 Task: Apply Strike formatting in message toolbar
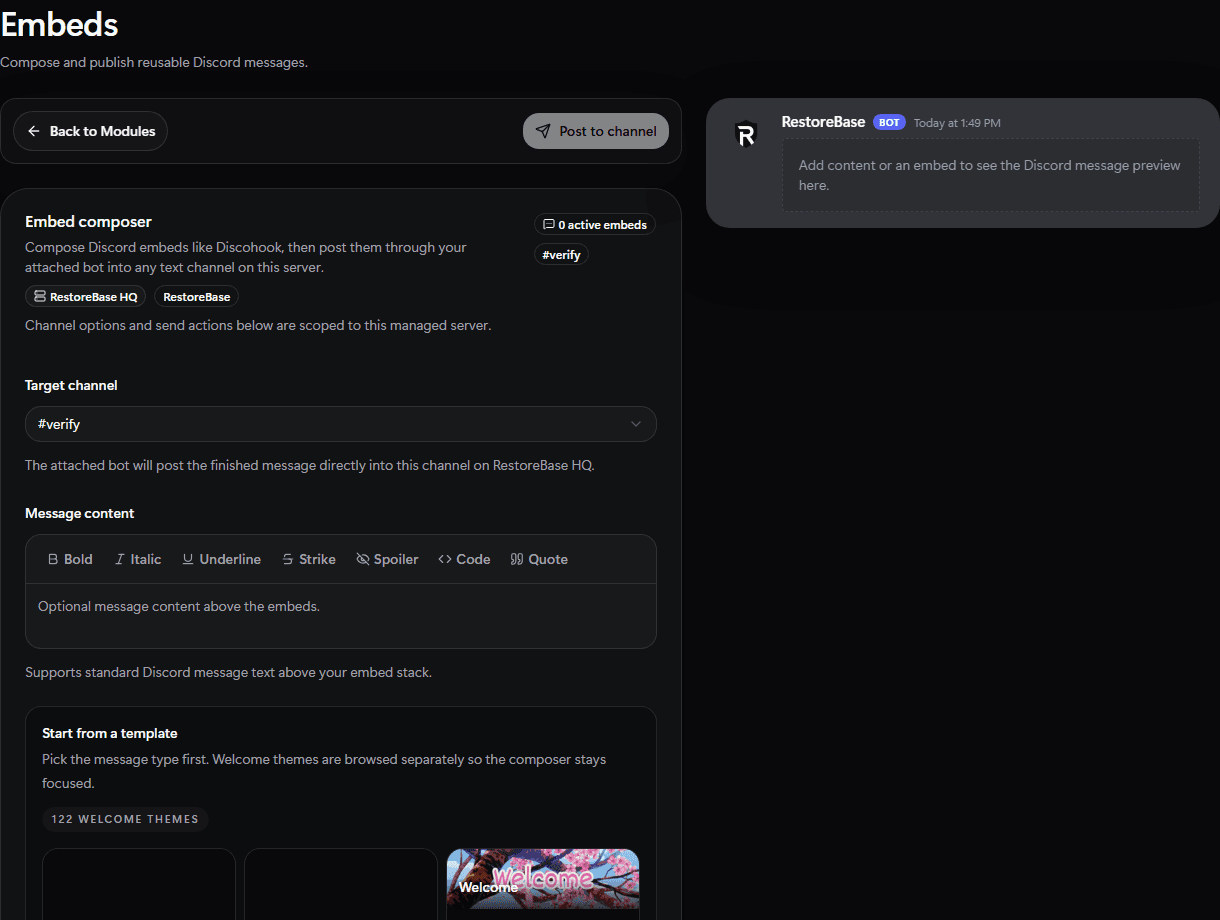[309, 559]
